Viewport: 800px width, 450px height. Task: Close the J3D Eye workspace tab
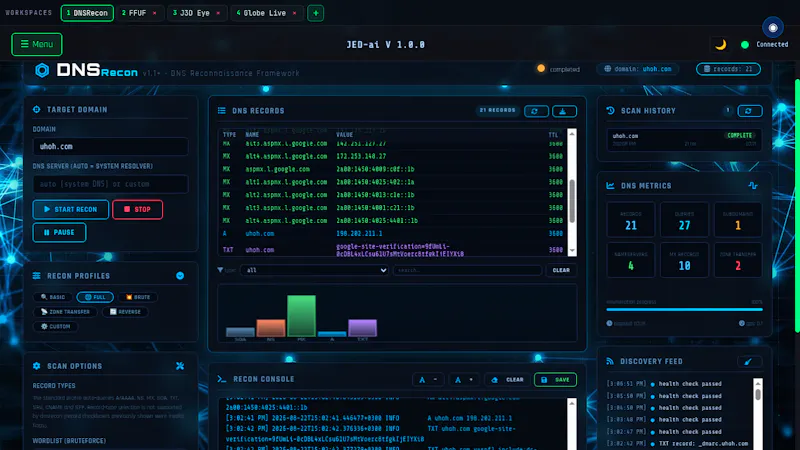coord(218,13)
